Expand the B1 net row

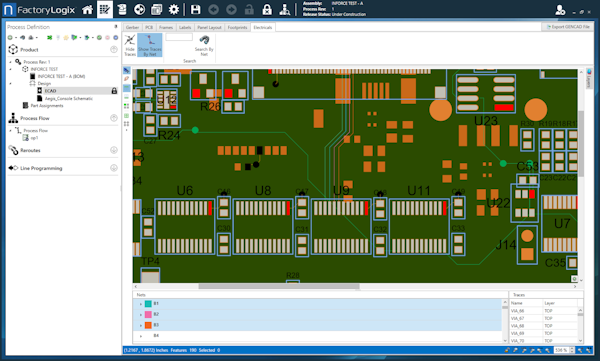coord(141,304)
